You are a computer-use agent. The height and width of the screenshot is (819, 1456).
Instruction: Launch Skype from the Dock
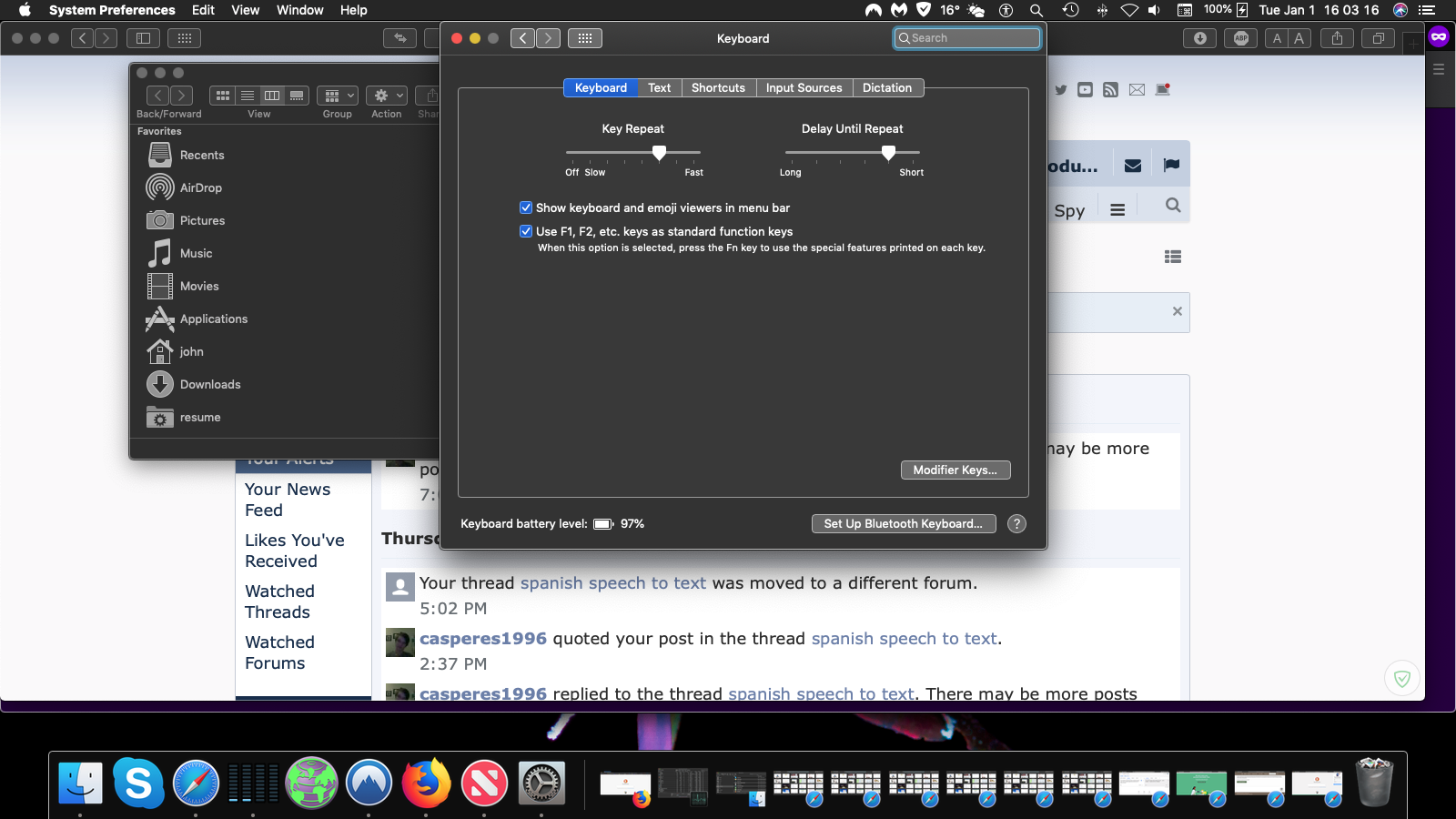[138, 783]
